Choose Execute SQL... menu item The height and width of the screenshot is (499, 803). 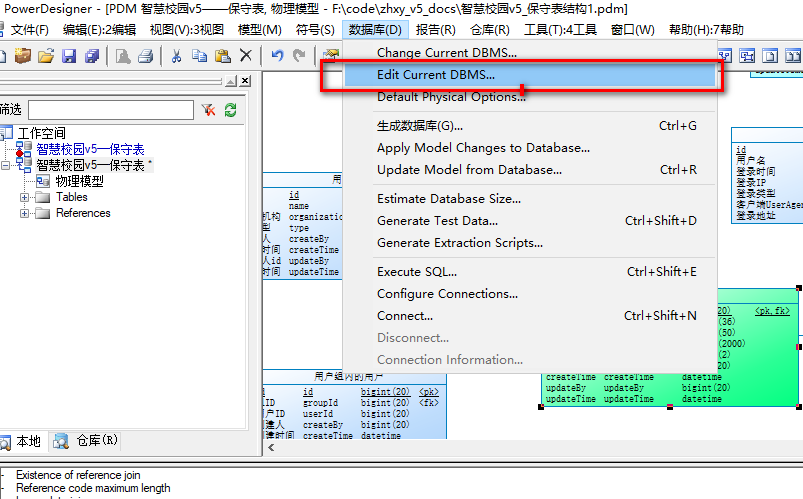point(530,272)
